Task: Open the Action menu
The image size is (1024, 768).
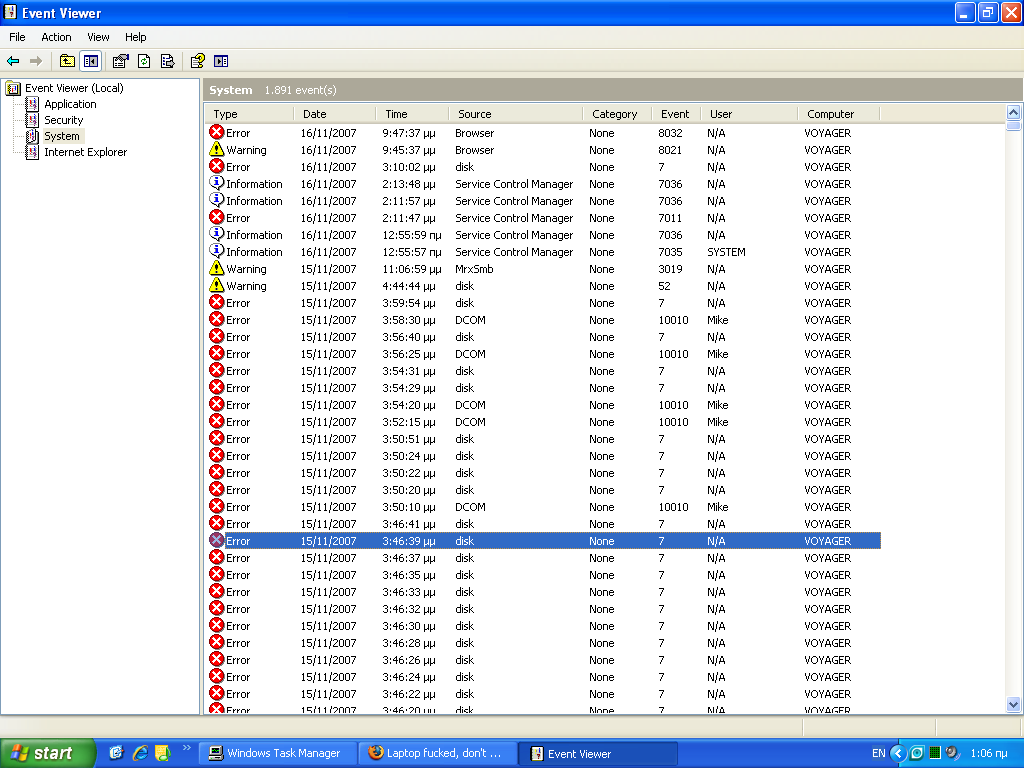Action: 56,37
